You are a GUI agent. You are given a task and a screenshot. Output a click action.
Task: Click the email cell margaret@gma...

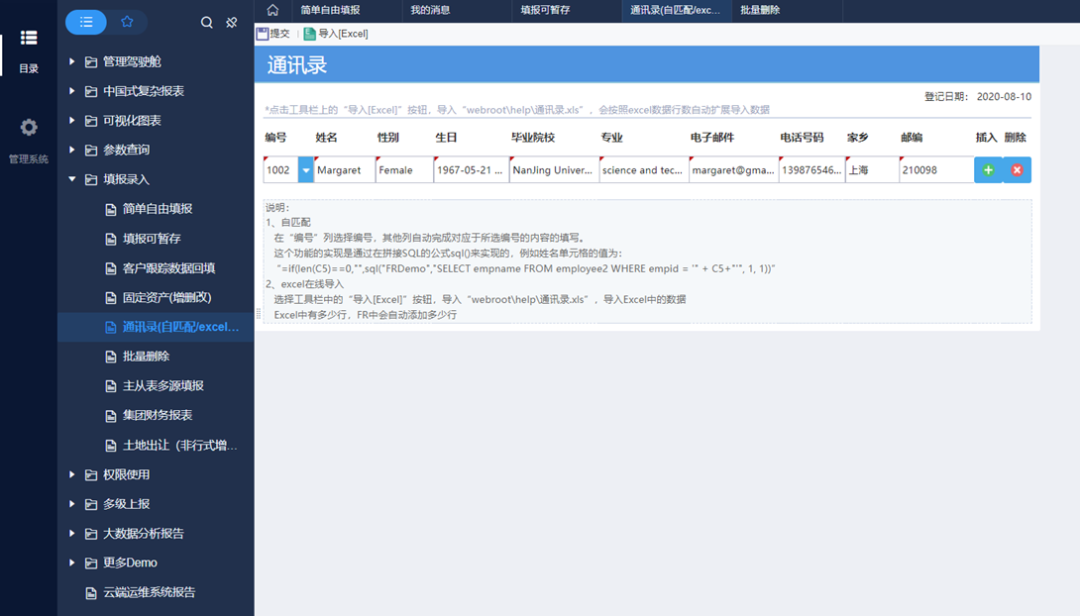(x=734, y=170)
